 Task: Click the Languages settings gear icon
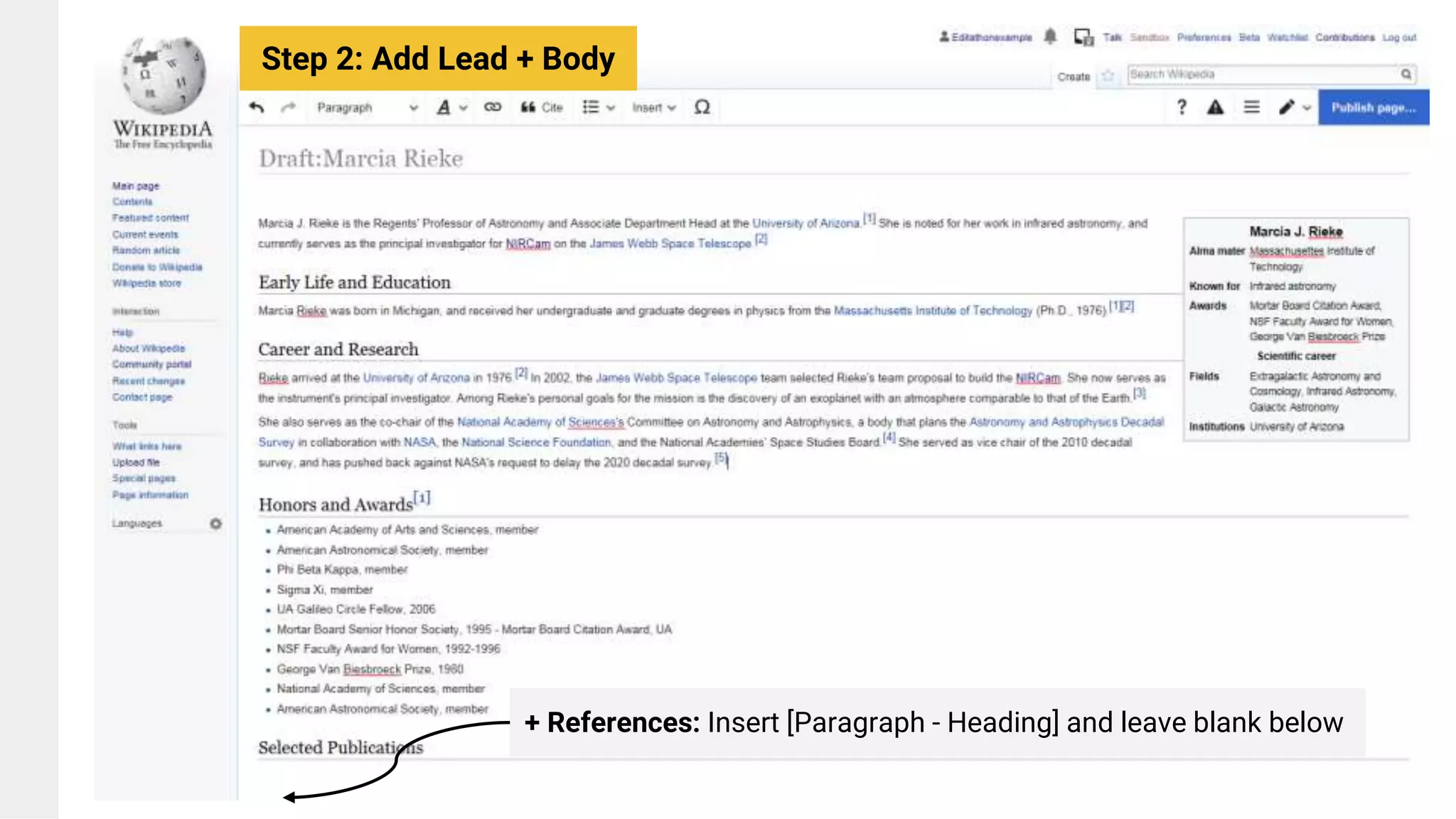(216, 524)
